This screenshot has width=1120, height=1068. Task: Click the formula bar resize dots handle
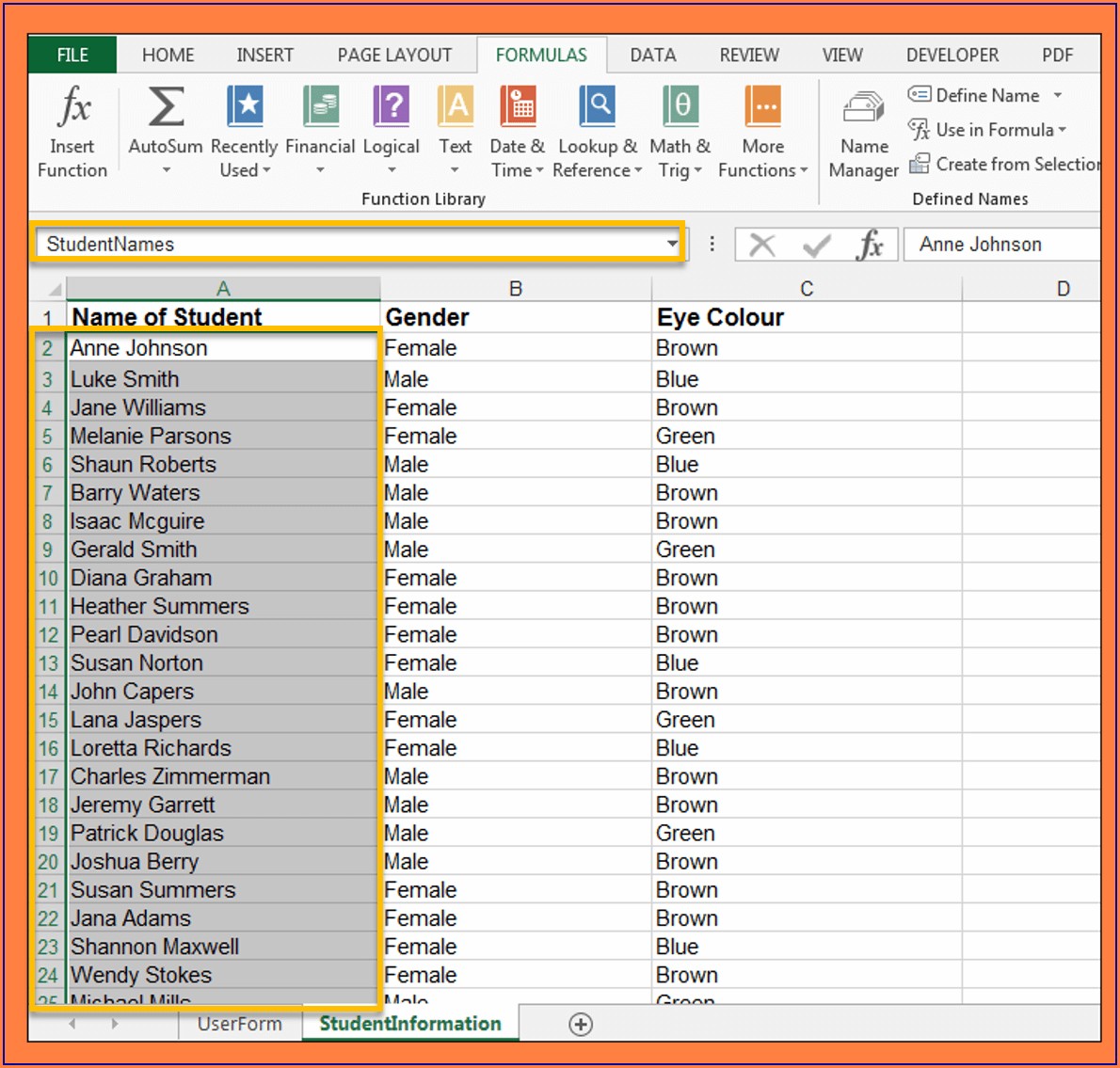(712, 244)
